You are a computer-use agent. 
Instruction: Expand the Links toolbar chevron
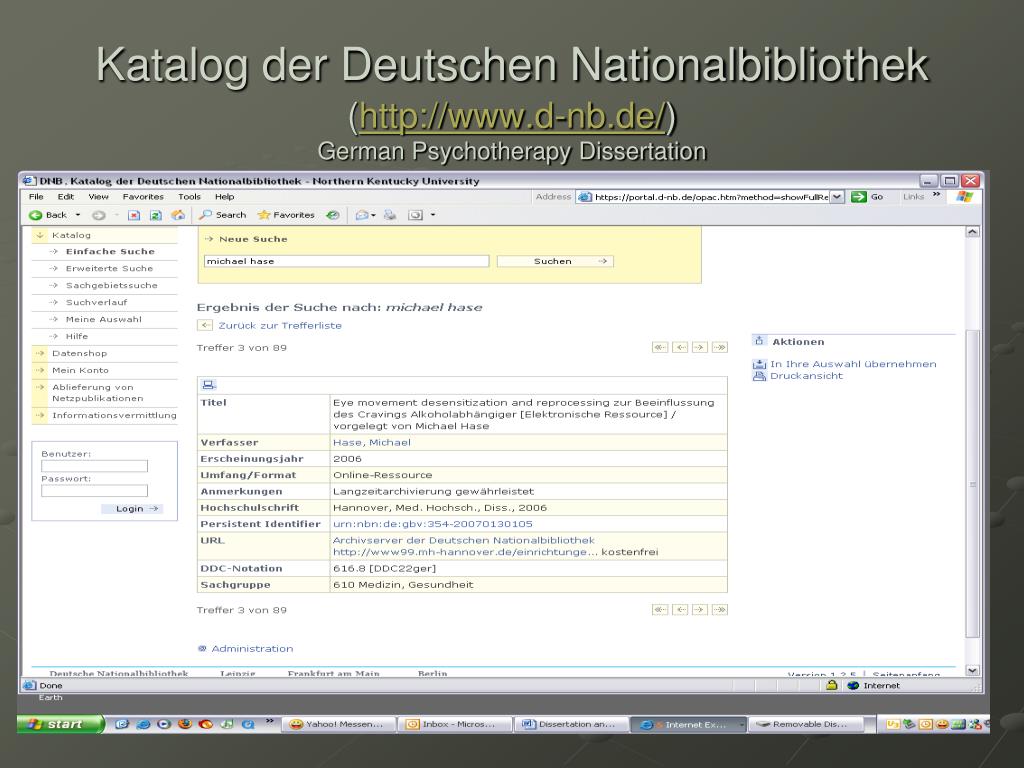936,195
